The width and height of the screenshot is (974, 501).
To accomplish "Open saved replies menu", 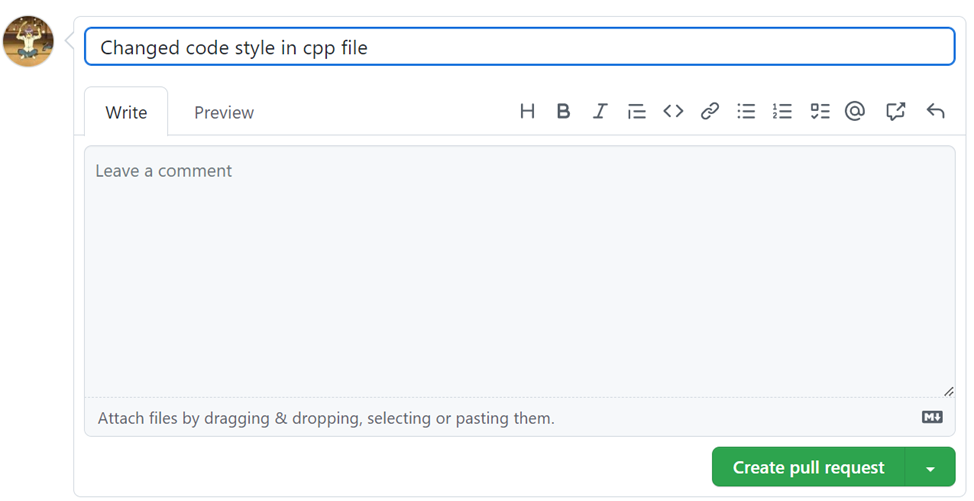I will point(935,111).
